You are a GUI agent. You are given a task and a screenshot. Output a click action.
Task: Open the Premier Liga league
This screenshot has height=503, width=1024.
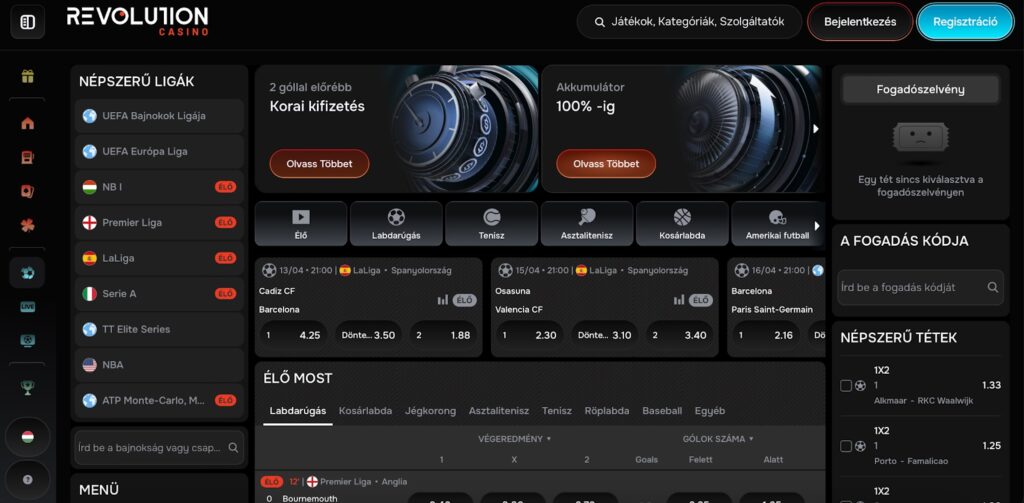[159, 223]
